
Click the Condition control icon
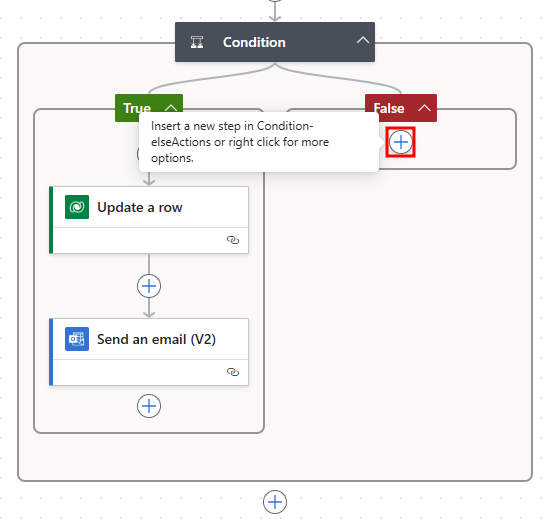(197, 42)
